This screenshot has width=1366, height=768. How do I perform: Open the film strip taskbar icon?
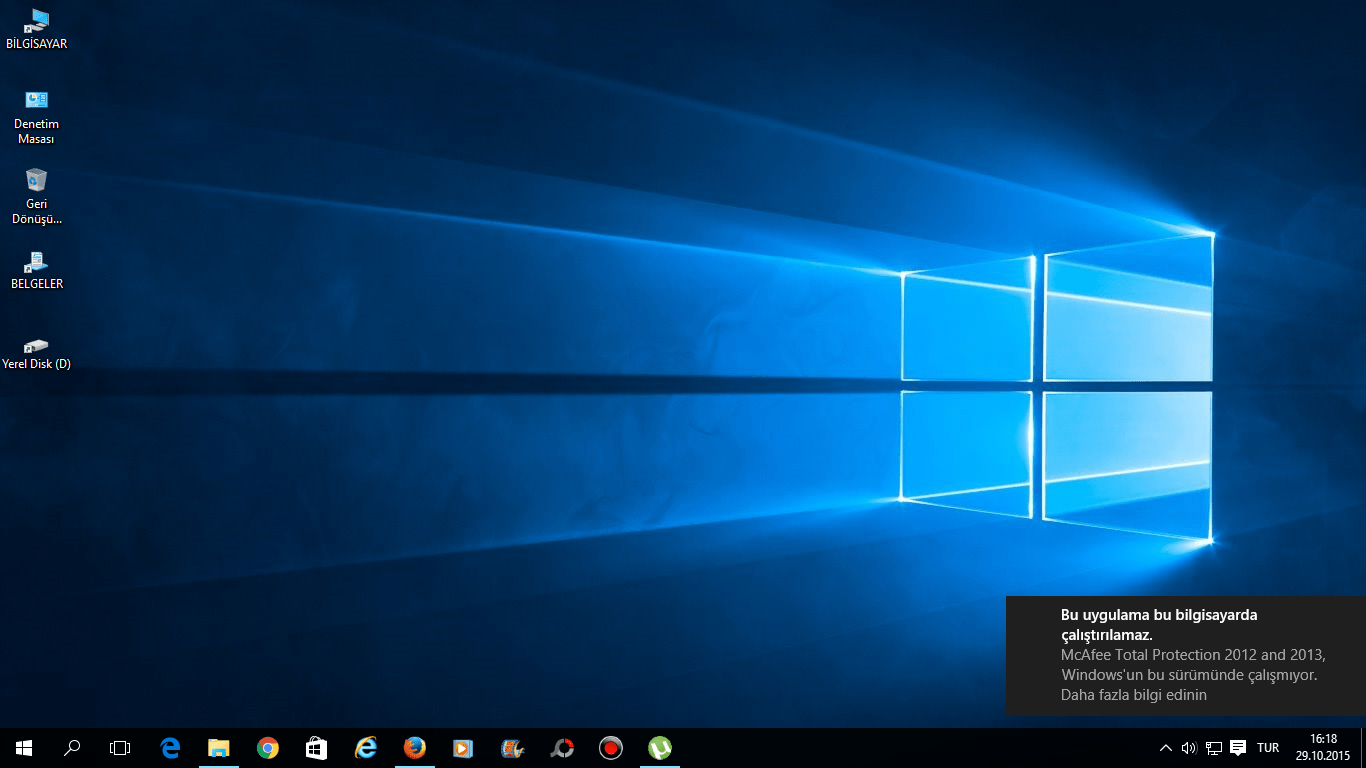pyautogui.click(x=512, y=748)
